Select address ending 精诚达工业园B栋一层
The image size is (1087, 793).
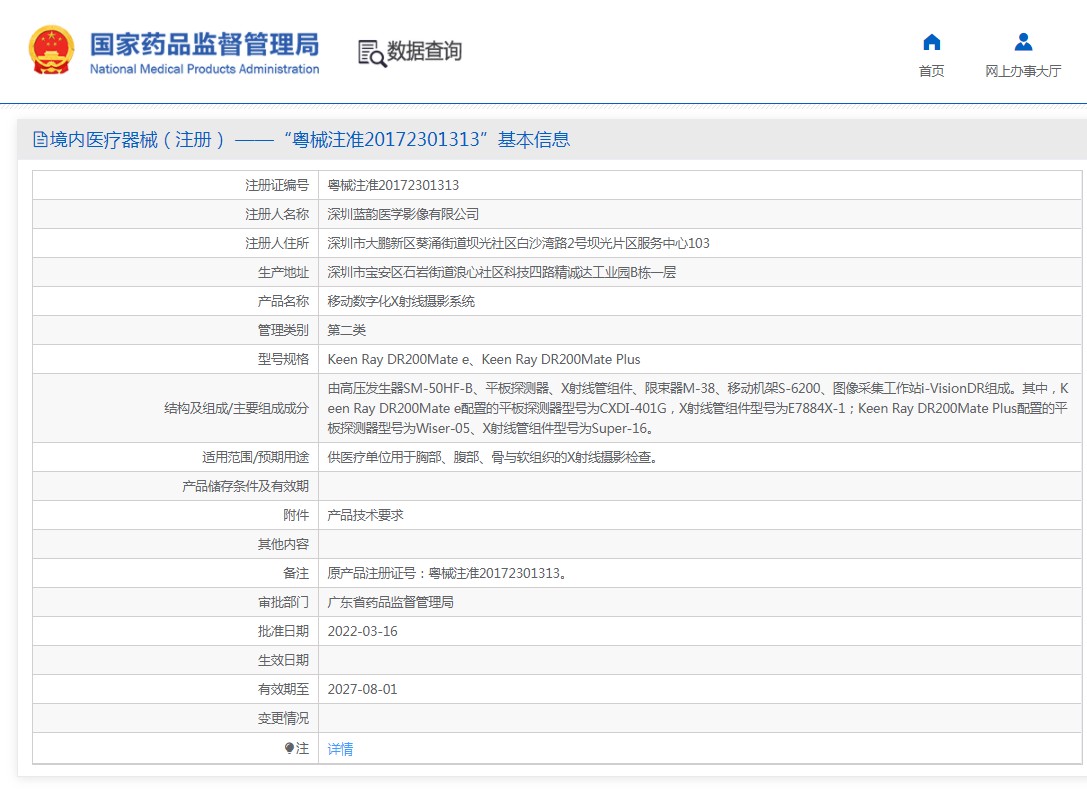(501, 272)
